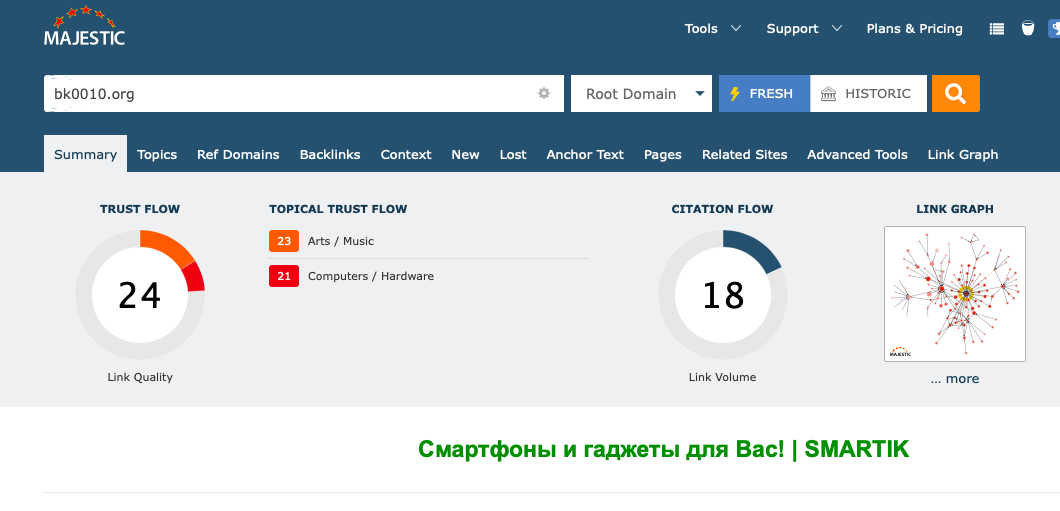Open Plans & Pricing page
Image resolution: width=1060 pixels, height=511 pixels.
915,28
